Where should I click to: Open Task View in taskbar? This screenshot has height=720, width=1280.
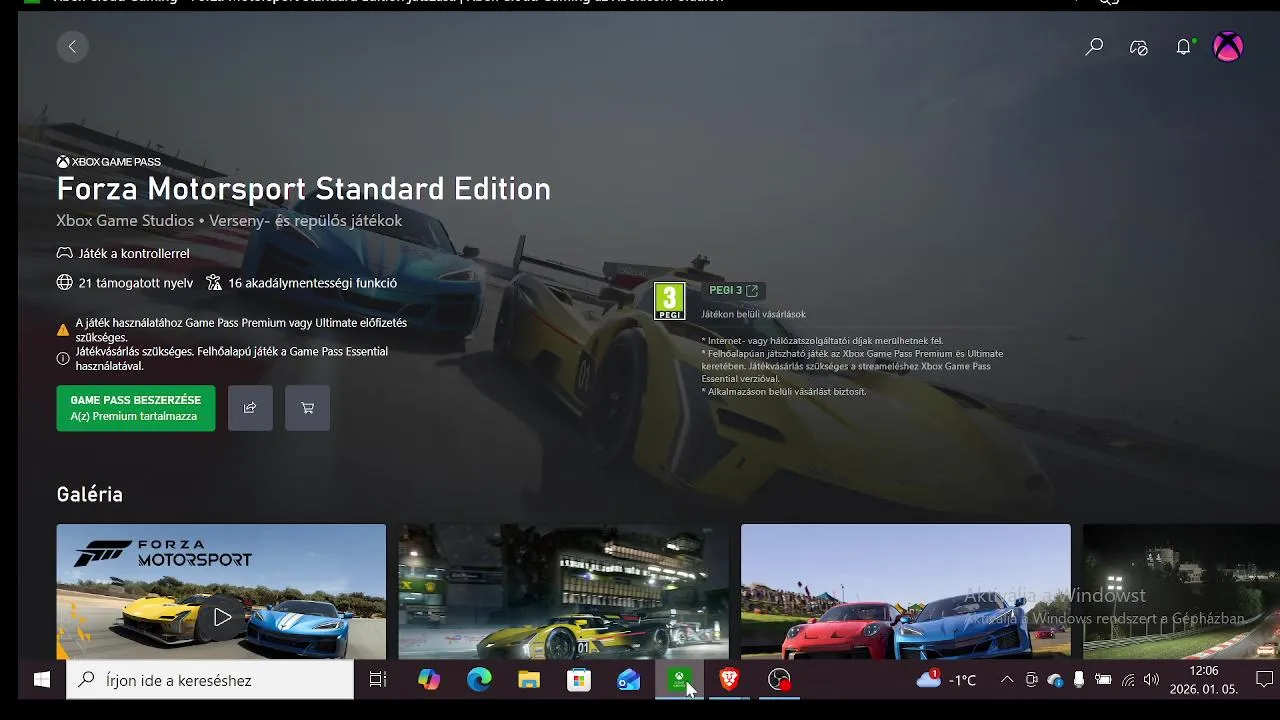click(x=378, y=680)
